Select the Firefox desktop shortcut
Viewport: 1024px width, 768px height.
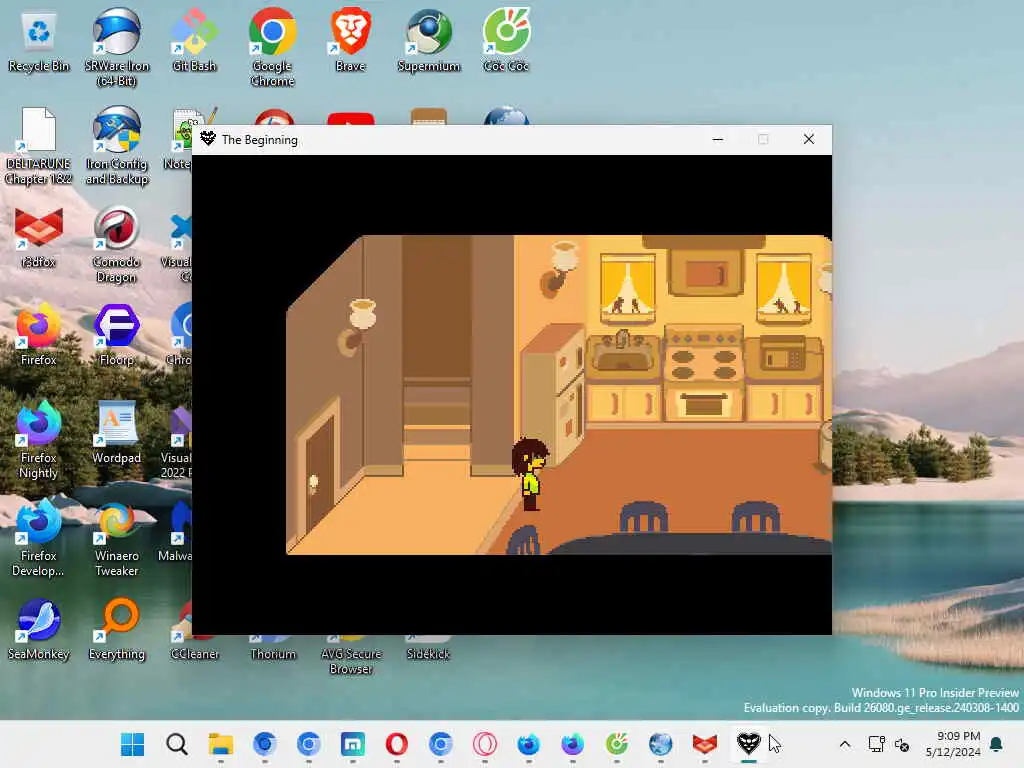coord(39,336)
